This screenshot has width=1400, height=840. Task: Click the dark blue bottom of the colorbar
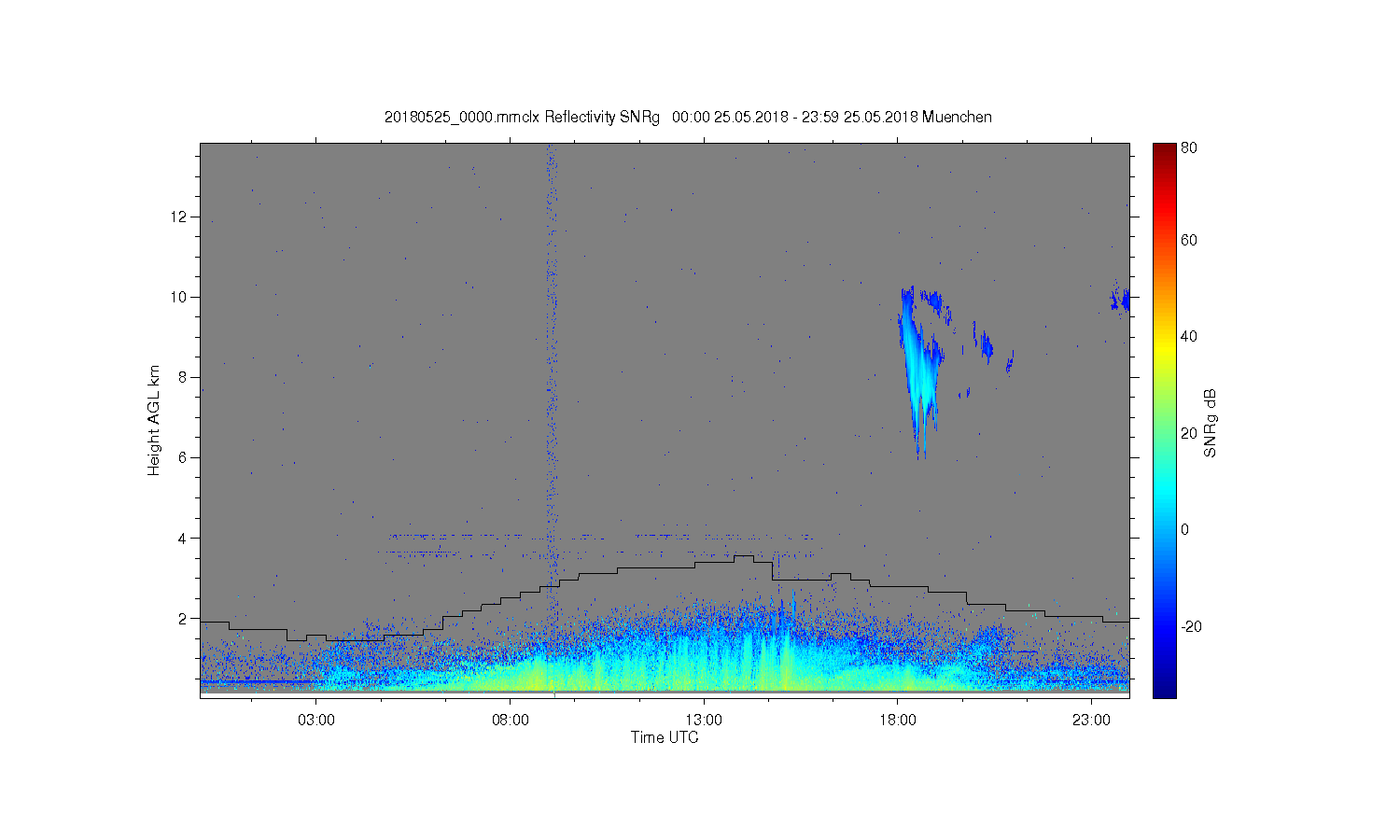pyautogui.click(x=1164, y=689)
